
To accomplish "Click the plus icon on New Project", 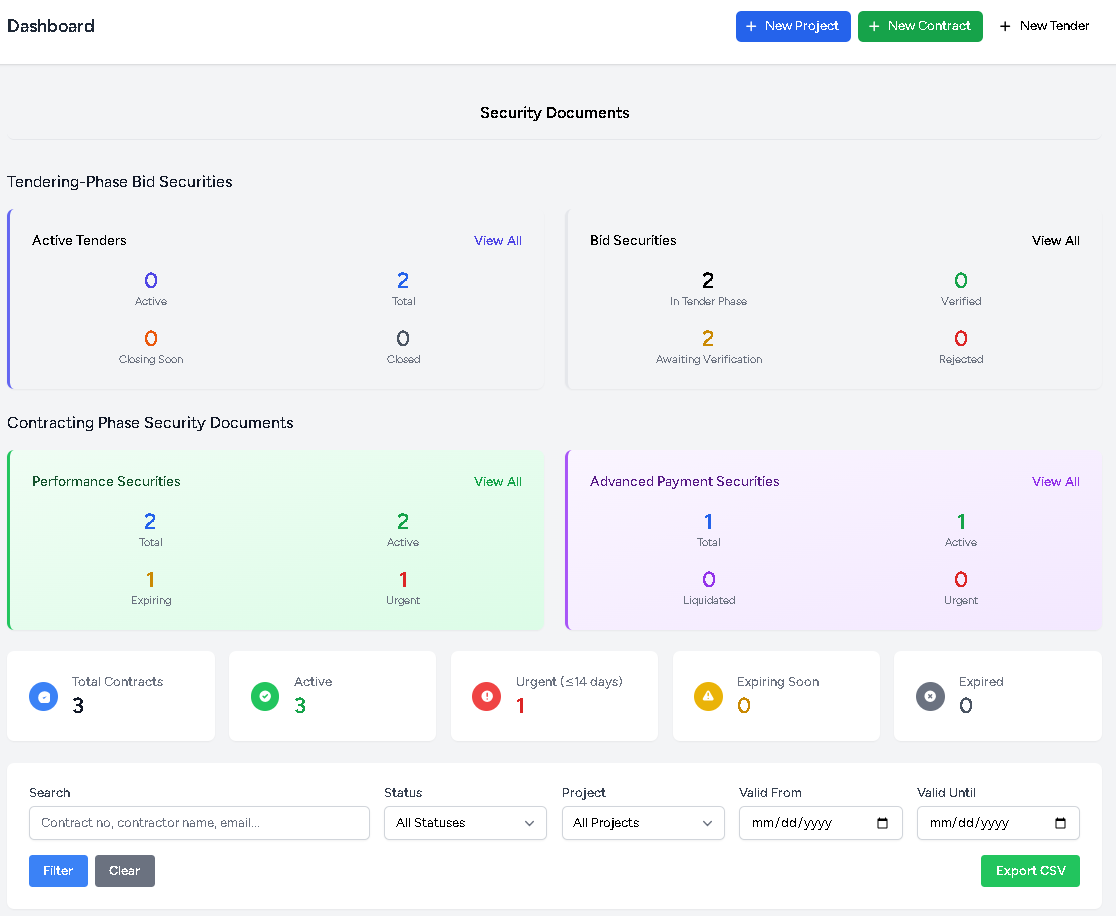I will (x=751, y=26).
